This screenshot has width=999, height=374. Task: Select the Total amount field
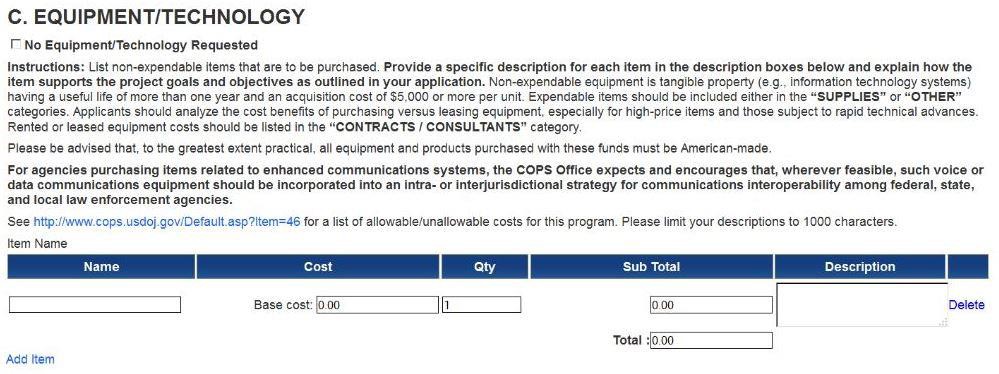(711, 340)
